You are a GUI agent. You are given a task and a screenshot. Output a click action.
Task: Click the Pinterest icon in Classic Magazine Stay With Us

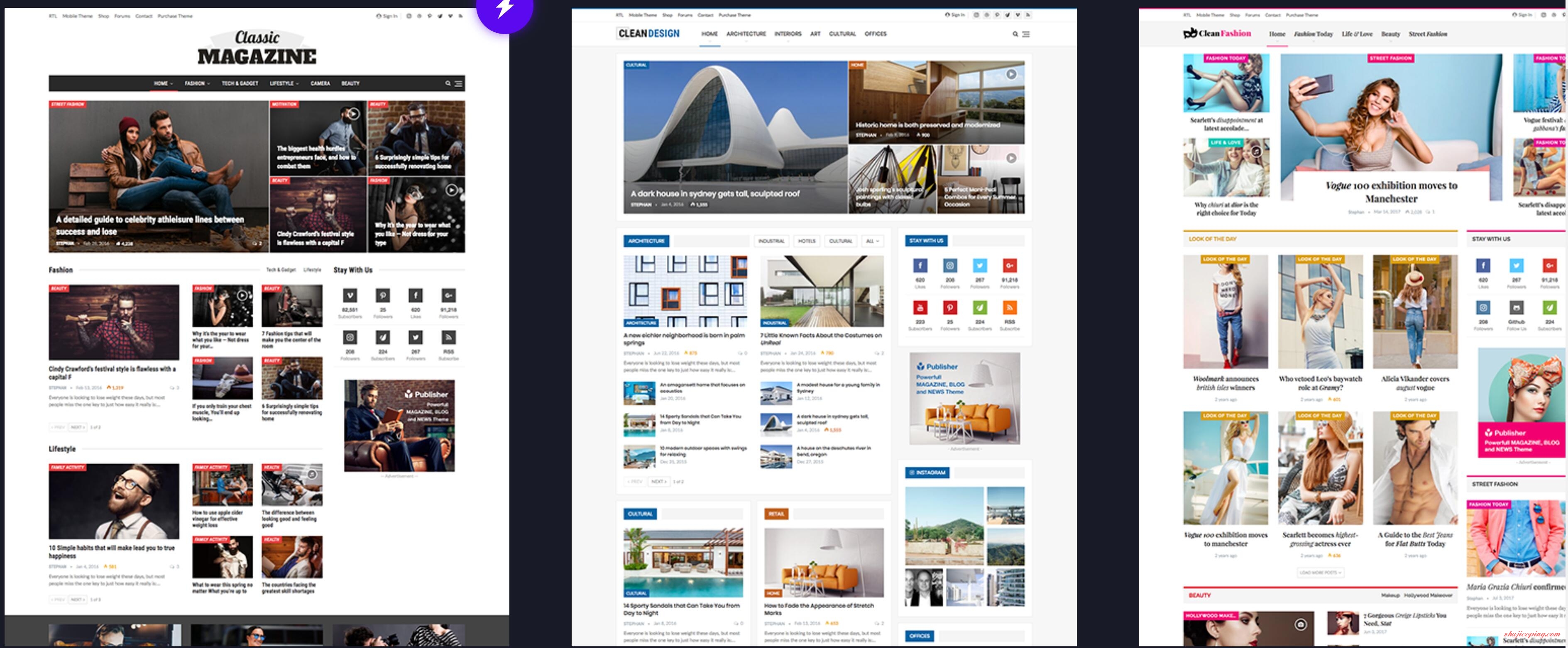click(x=383, y=296)
